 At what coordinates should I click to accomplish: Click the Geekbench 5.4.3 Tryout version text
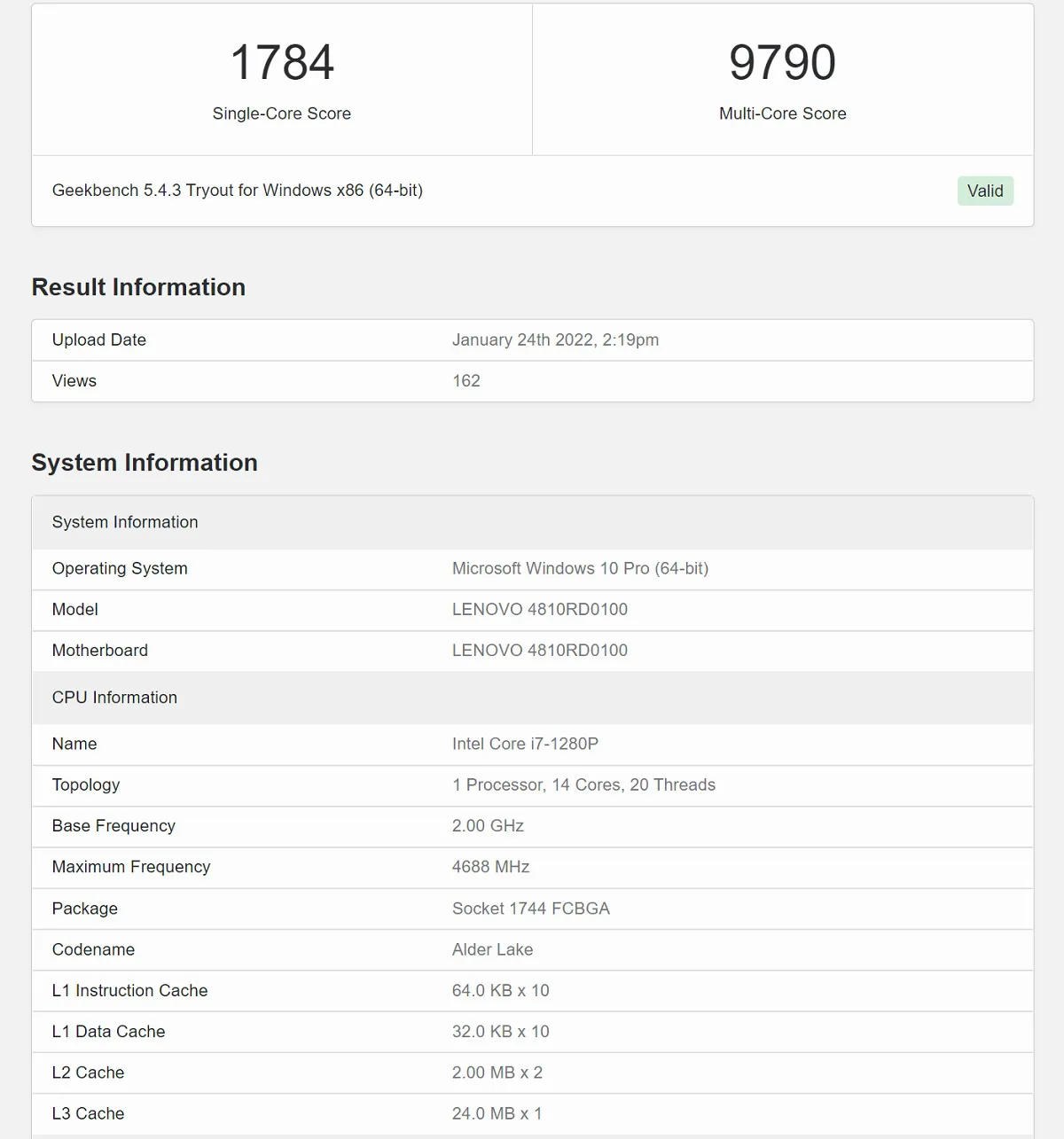point(237,191)
